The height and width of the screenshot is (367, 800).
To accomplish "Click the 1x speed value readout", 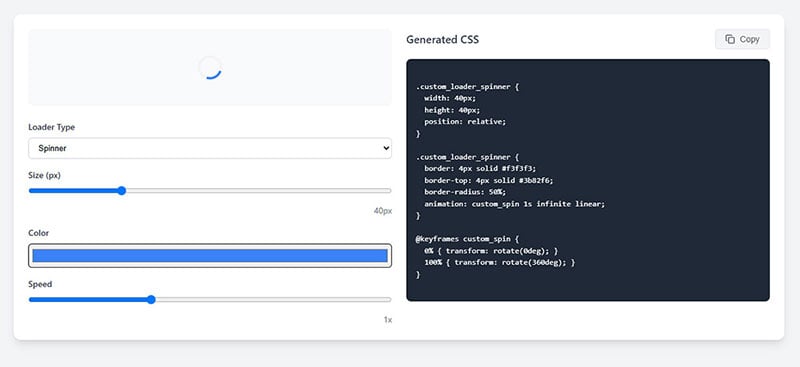I will click(x=388, y=320).
